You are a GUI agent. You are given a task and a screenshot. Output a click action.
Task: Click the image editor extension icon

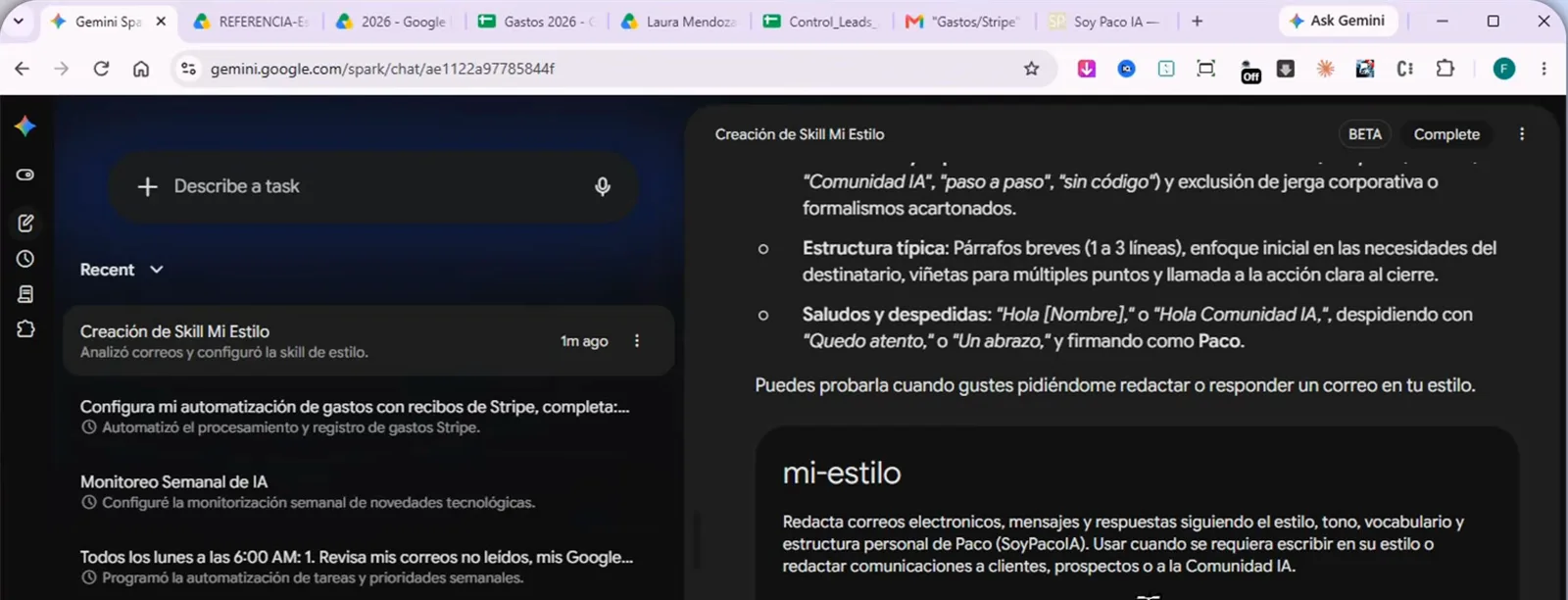1365,69
